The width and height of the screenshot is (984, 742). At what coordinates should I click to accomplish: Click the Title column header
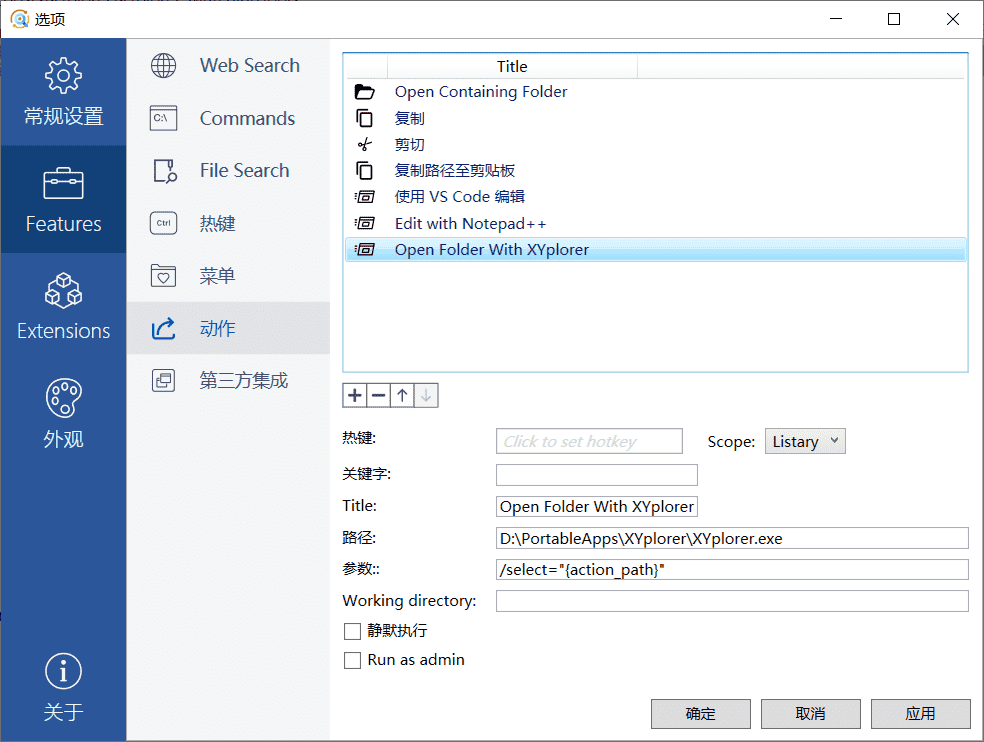[x=511, y=67]
